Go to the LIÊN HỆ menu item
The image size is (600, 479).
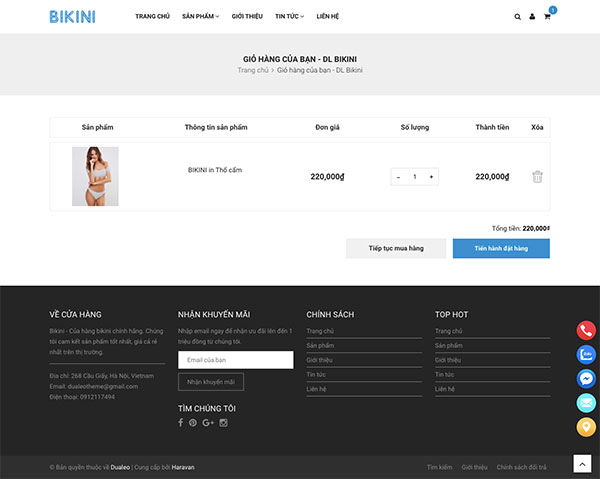tap(328, 16)
